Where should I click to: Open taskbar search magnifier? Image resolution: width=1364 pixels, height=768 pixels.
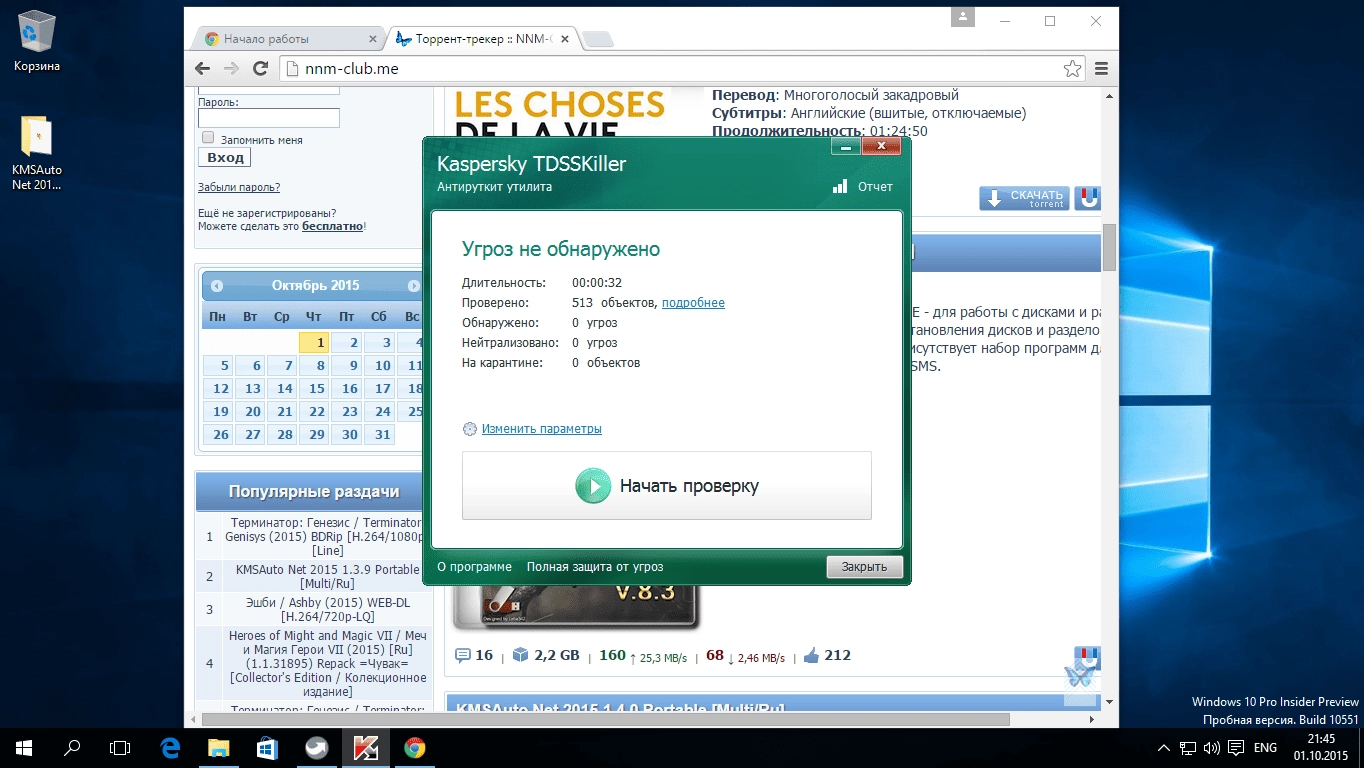tap(72, 747)
